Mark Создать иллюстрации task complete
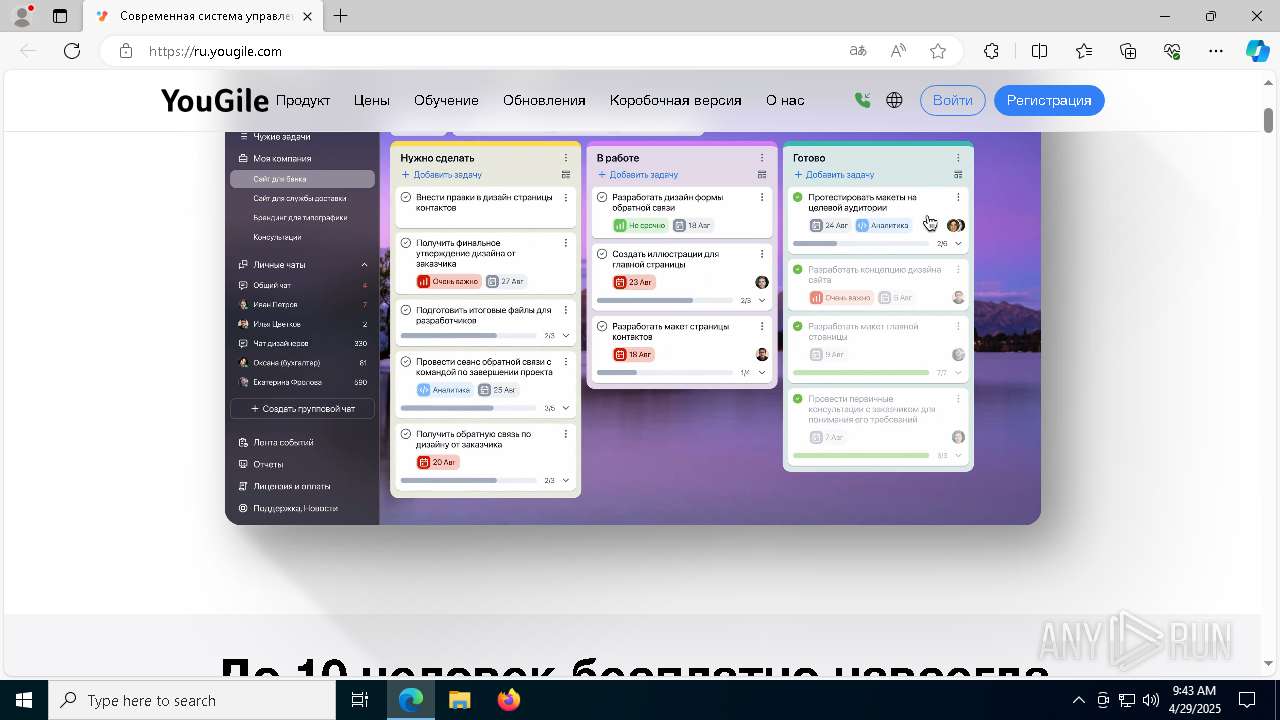This screenshot has width=1280, height=720. [x=602, y=254]
